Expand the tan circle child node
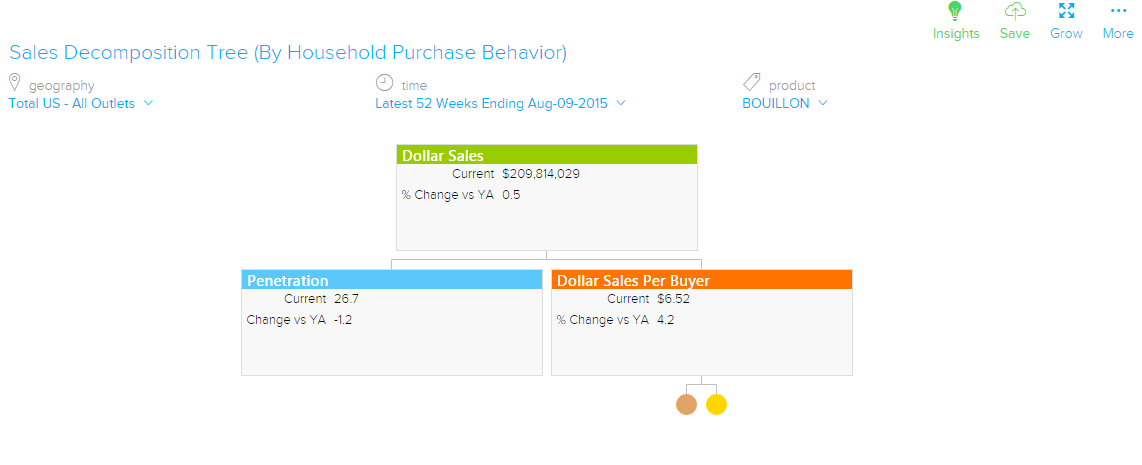This screenshot has height=465, width=1142. click(x=686, y=404)
